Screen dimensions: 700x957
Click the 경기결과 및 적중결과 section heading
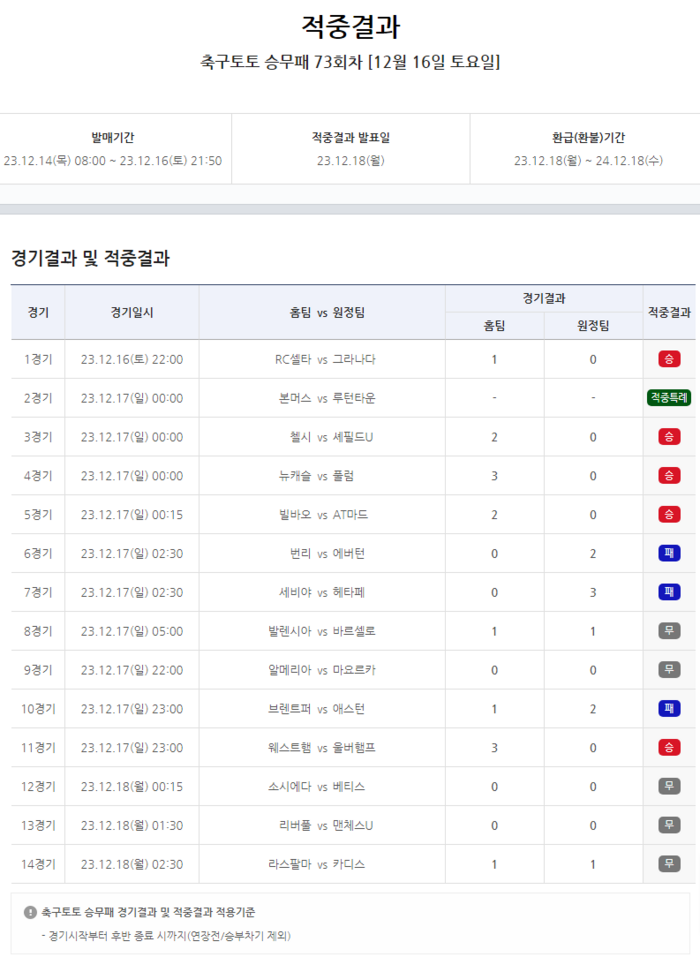[90, 258]
